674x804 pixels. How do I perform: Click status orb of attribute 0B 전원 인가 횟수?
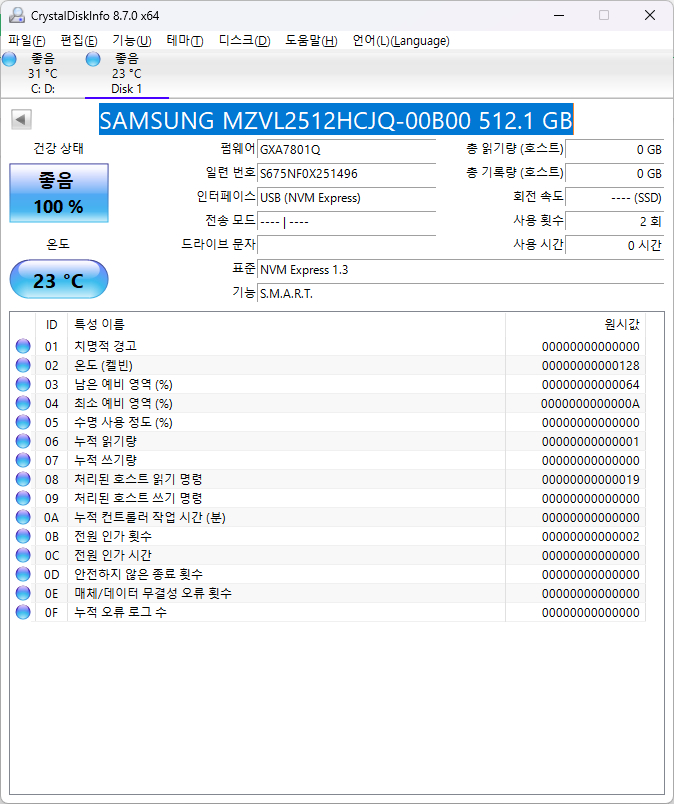23,536
